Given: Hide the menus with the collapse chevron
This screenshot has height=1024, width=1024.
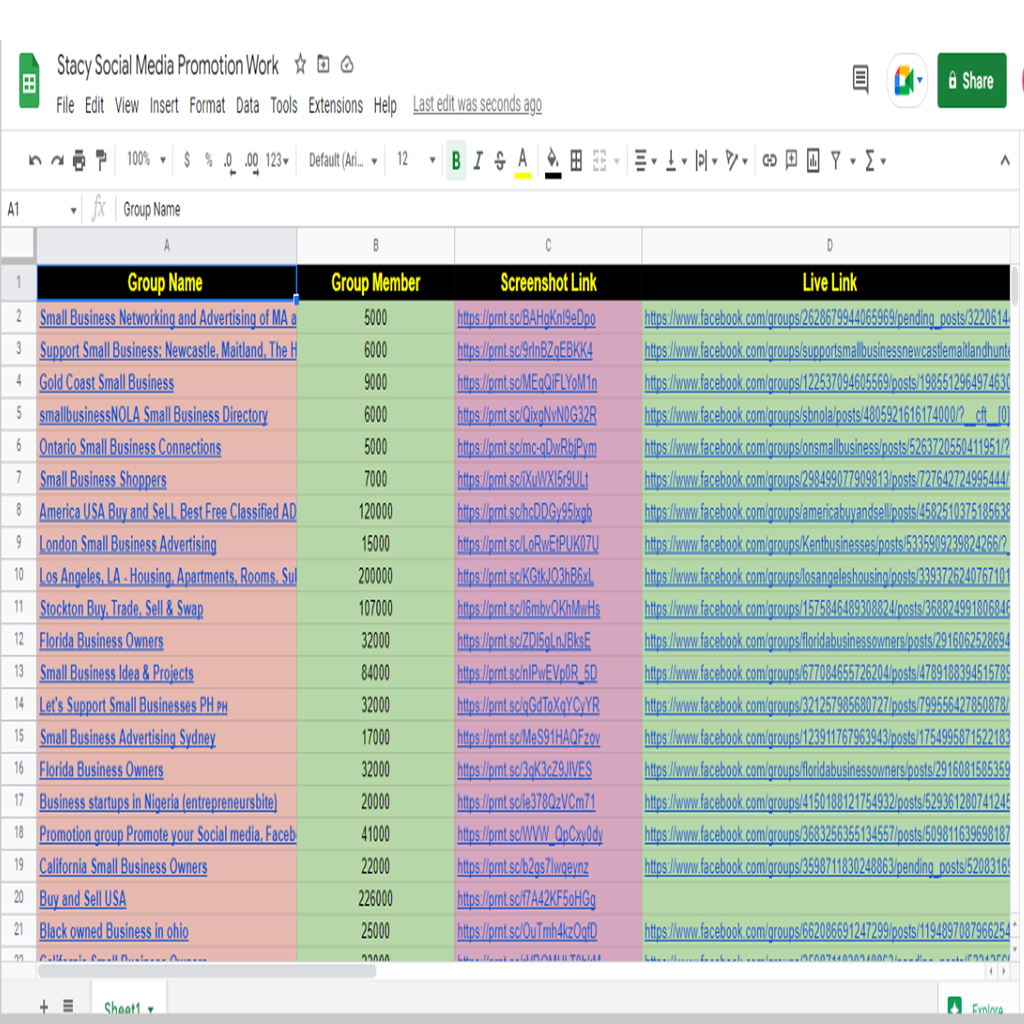Looking at the screenshot, I should [x=1005, y=160].
